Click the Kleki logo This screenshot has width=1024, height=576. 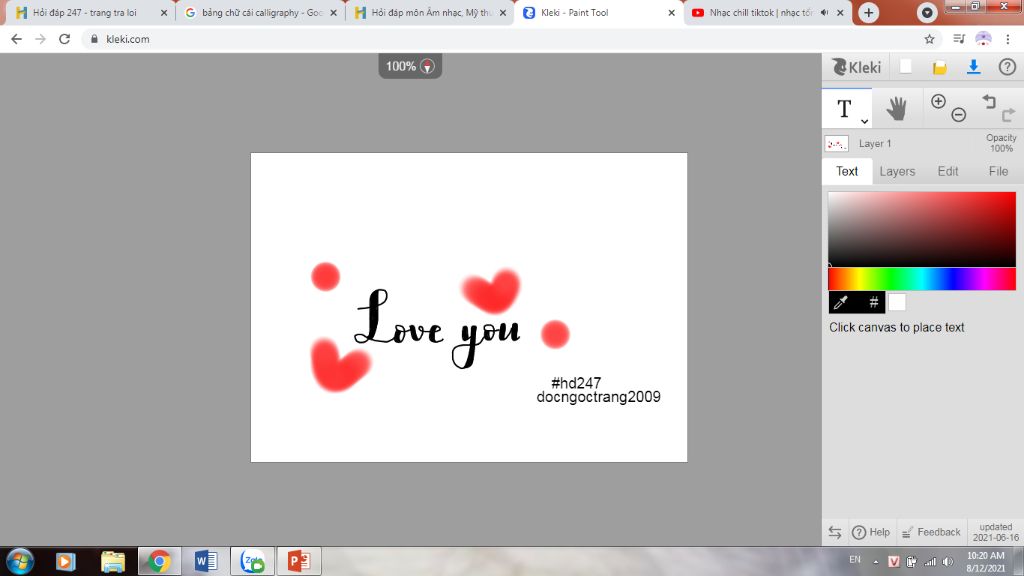(x=856, y=67)
